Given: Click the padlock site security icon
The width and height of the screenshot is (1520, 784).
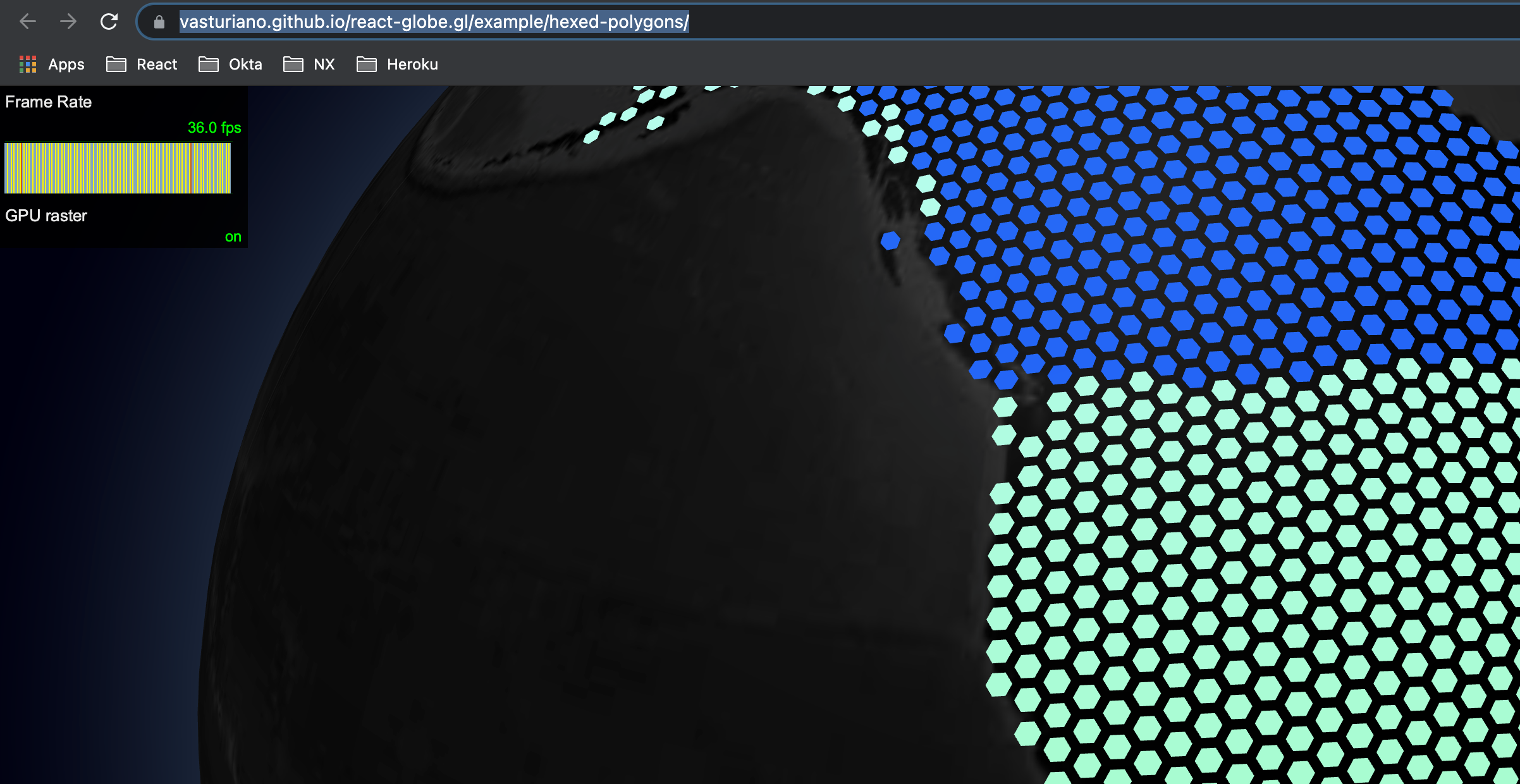Looking at the screenshot, I should (159, 21).
